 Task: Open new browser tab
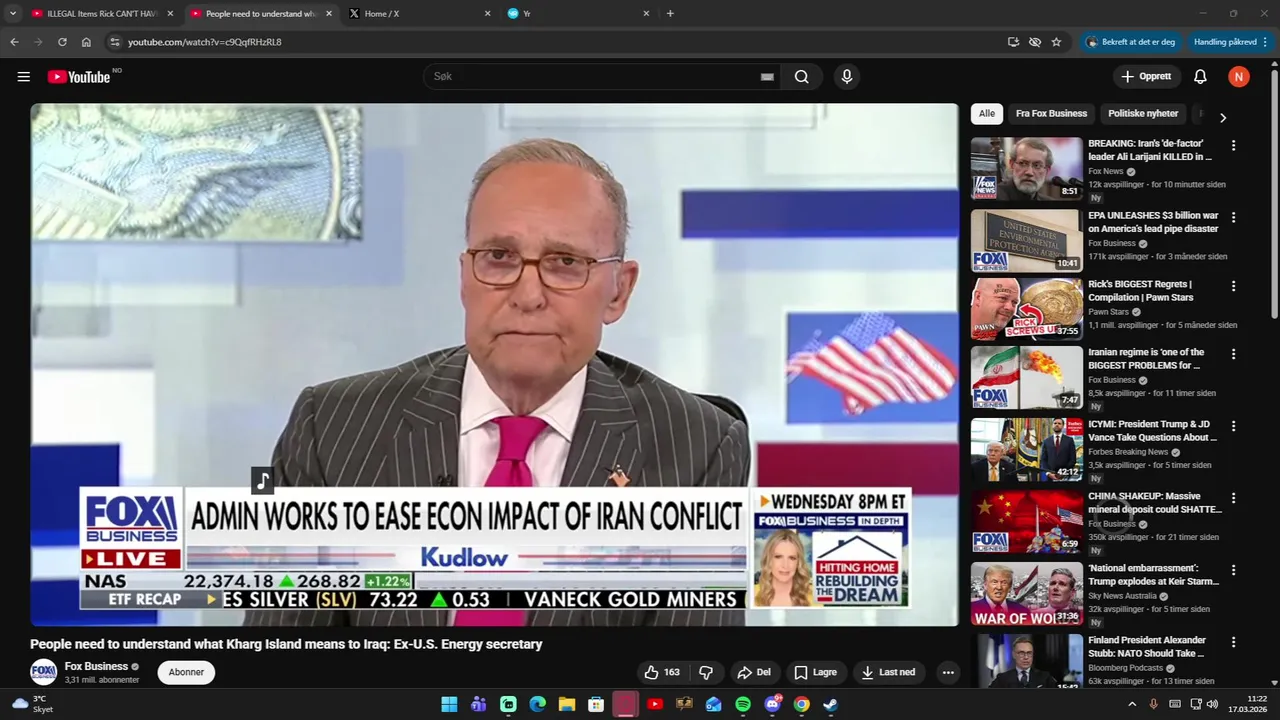(x=670, y=13)
